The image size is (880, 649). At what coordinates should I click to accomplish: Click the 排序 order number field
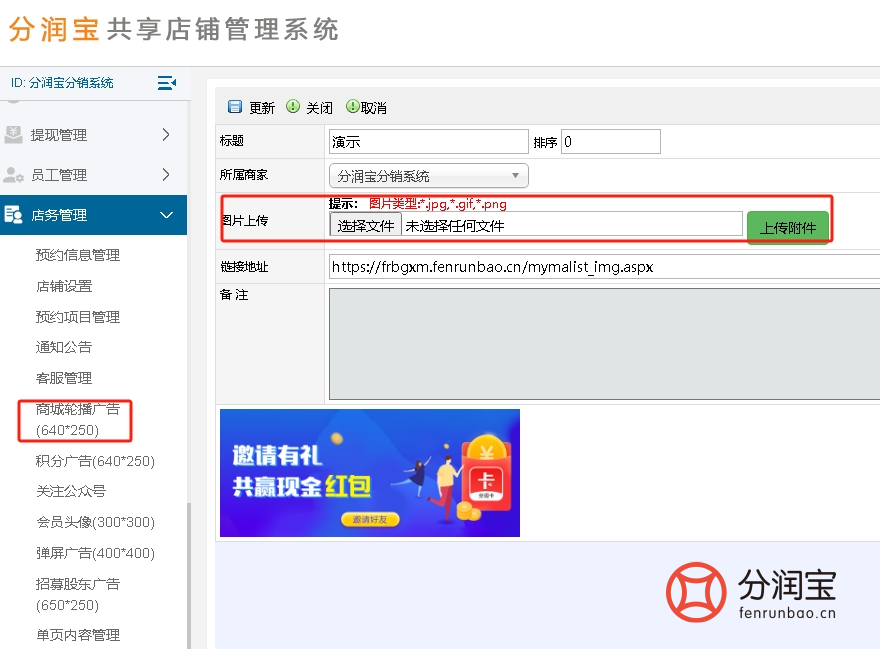(x=610, y=141)
